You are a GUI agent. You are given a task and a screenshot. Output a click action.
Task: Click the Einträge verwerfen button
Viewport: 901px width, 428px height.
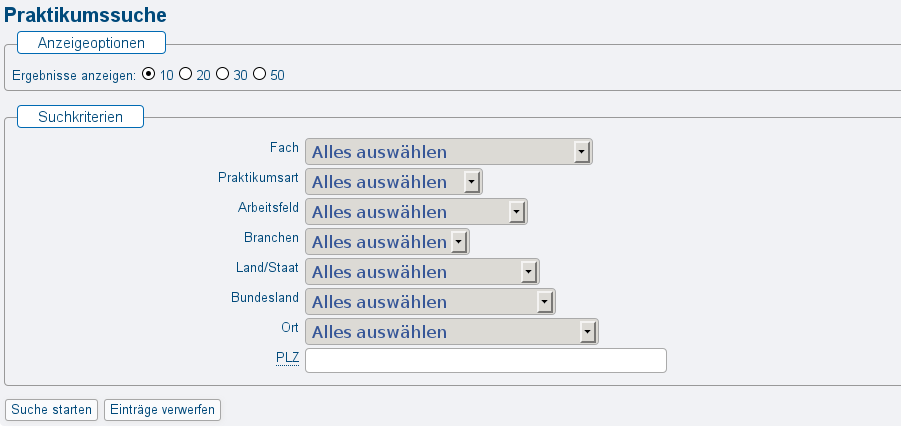click(162, 410)
